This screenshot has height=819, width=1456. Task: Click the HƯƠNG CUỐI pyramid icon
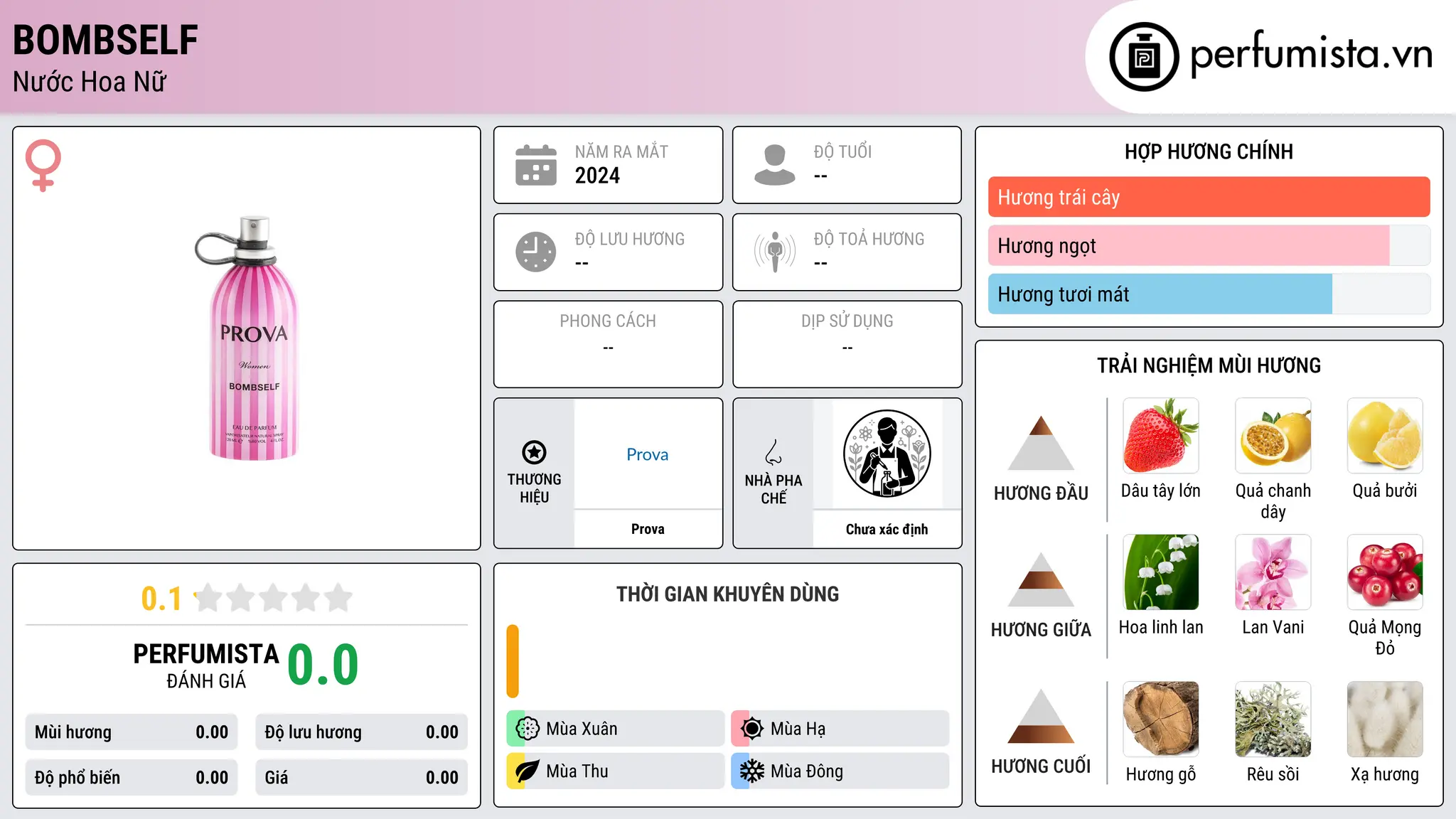click(x=1041, y=716)
